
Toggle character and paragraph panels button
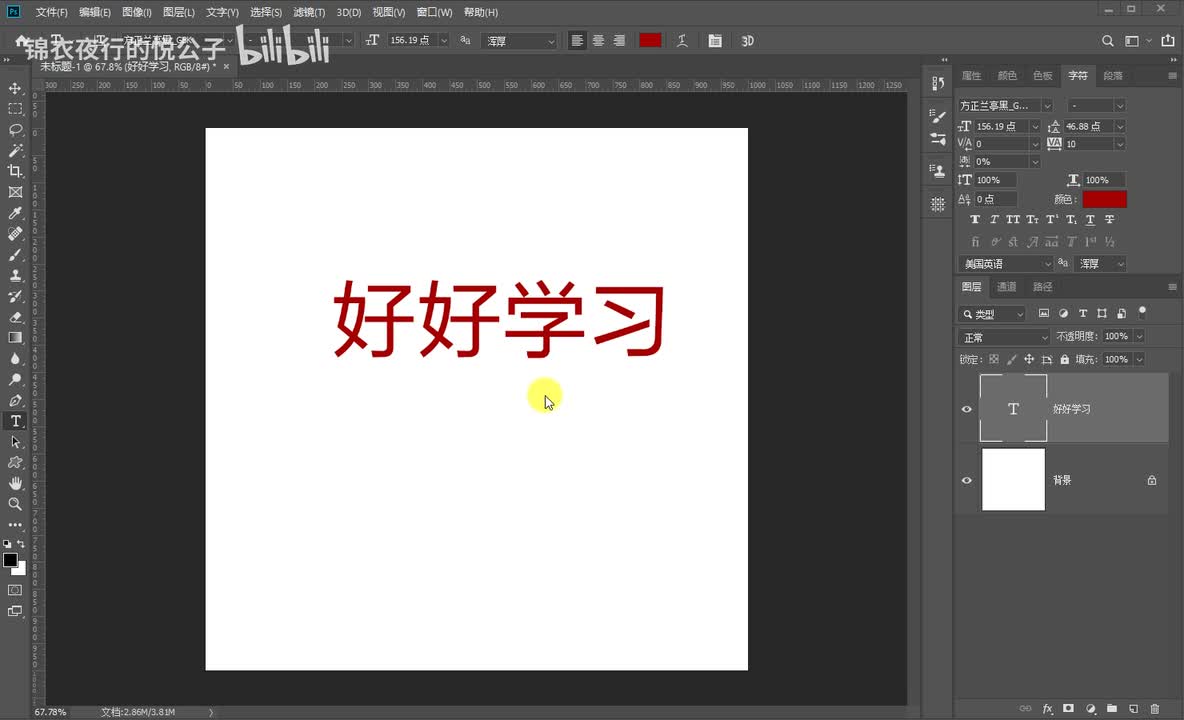(x=714, y=41)
